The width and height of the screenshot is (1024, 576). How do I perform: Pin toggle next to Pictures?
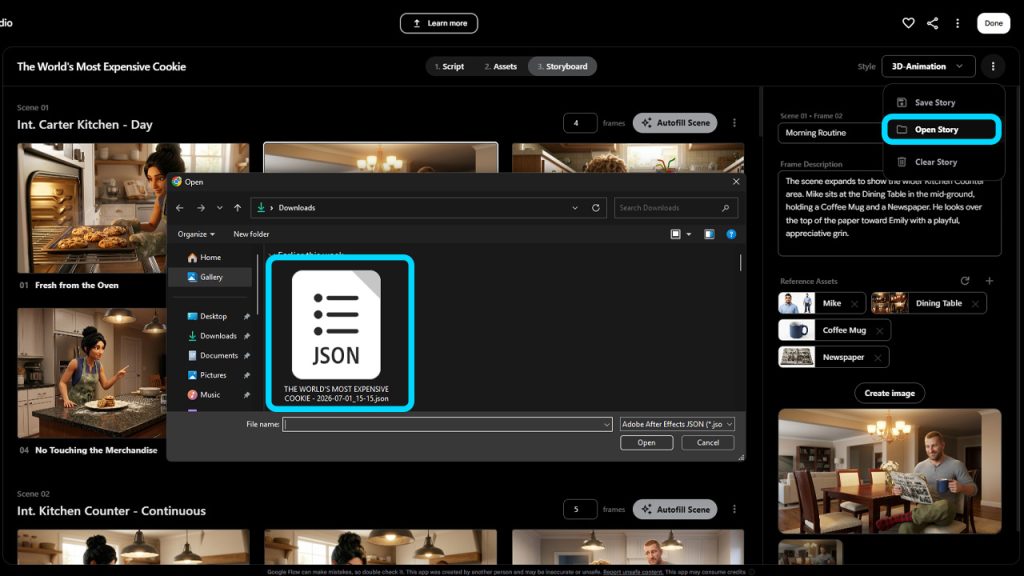[x=247, y=376]
